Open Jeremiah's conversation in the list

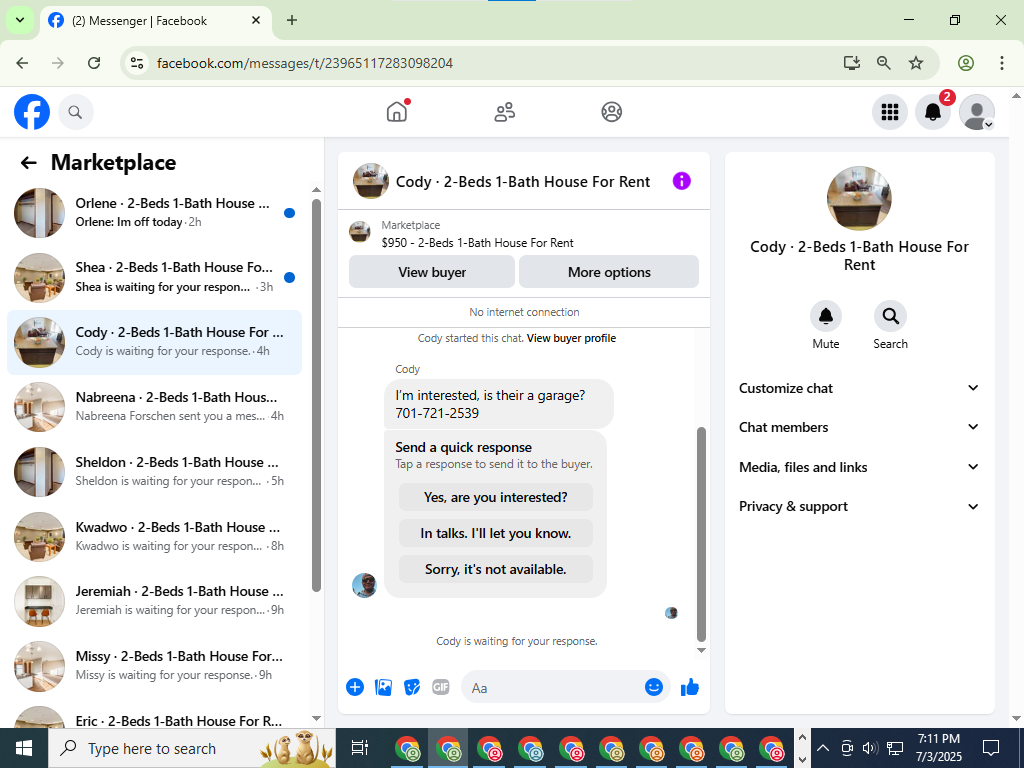[154, 601]
